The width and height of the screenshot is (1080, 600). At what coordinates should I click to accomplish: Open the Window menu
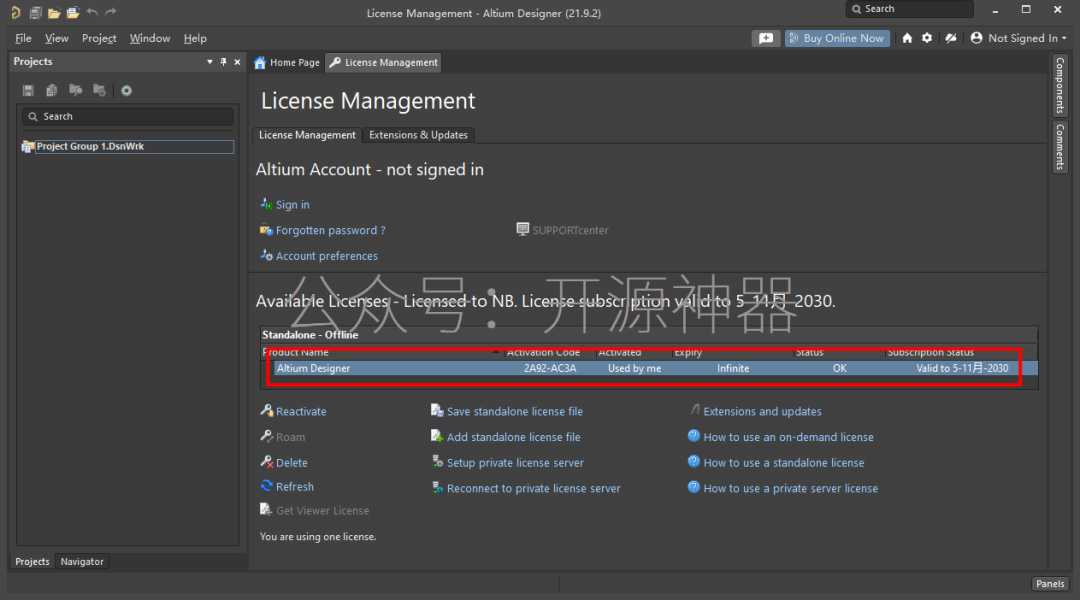pyautogui.click(x=149, y=39)
